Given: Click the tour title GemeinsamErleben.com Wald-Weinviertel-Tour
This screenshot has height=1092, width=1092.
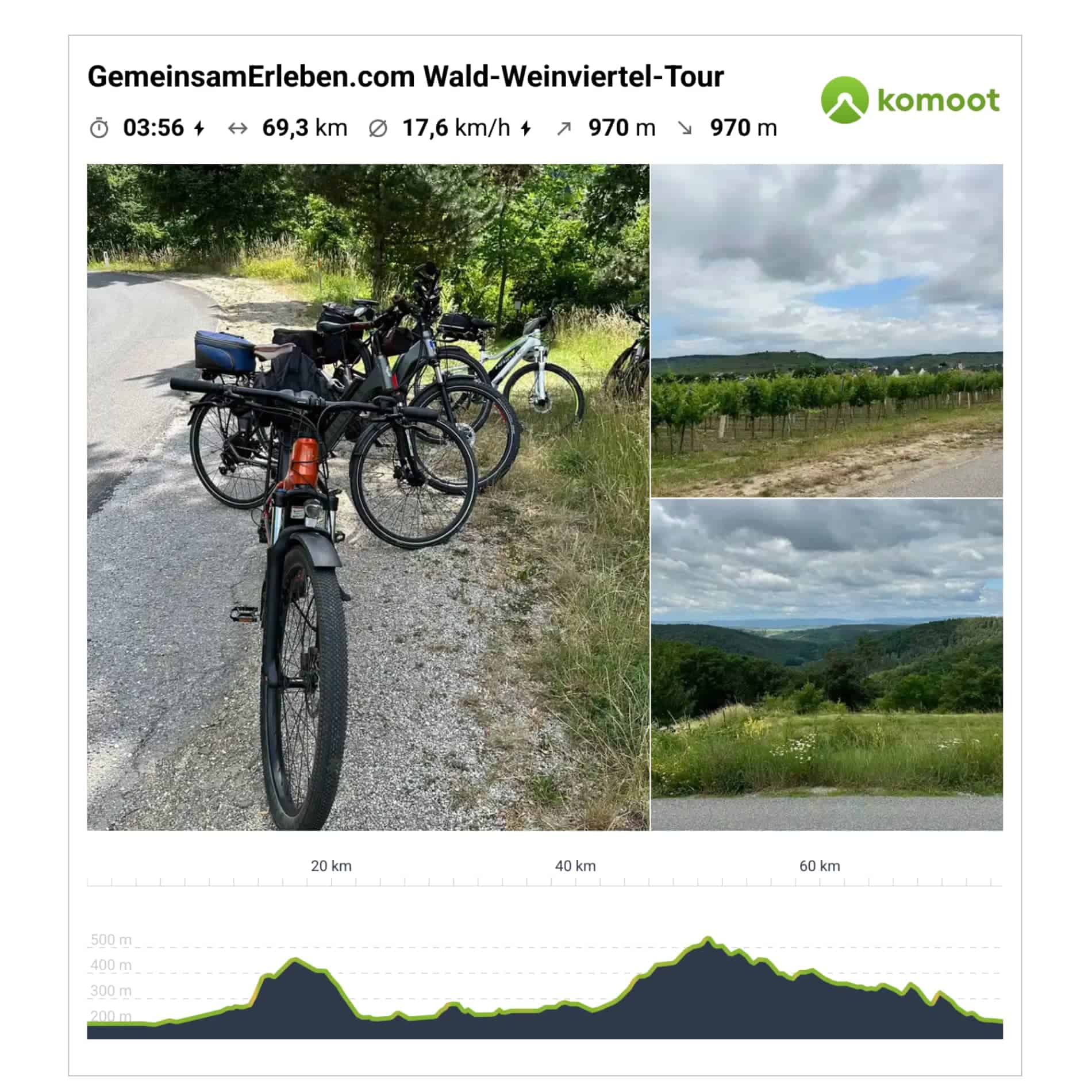Looking at the screenshot, I should [405, 76].
